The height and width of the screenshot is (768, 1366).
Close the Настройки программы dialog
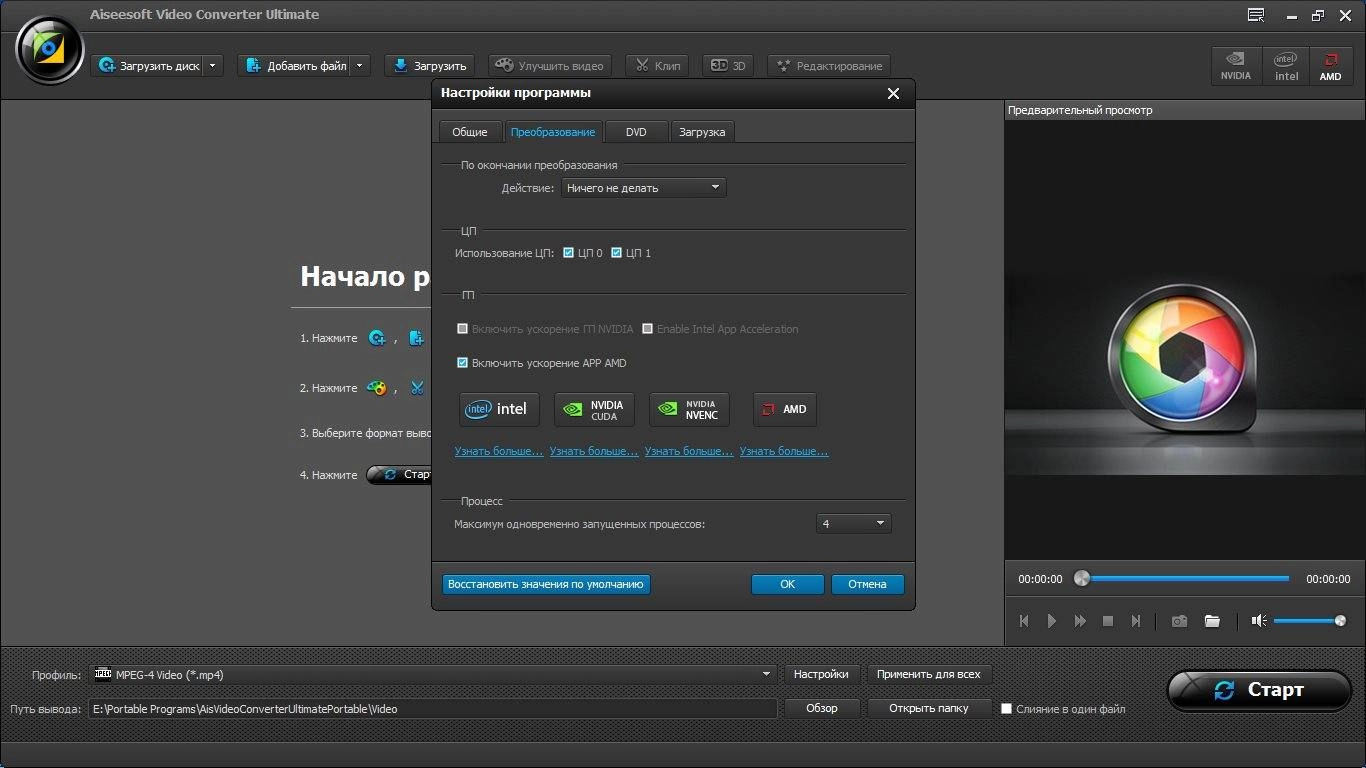pos(893,93)
